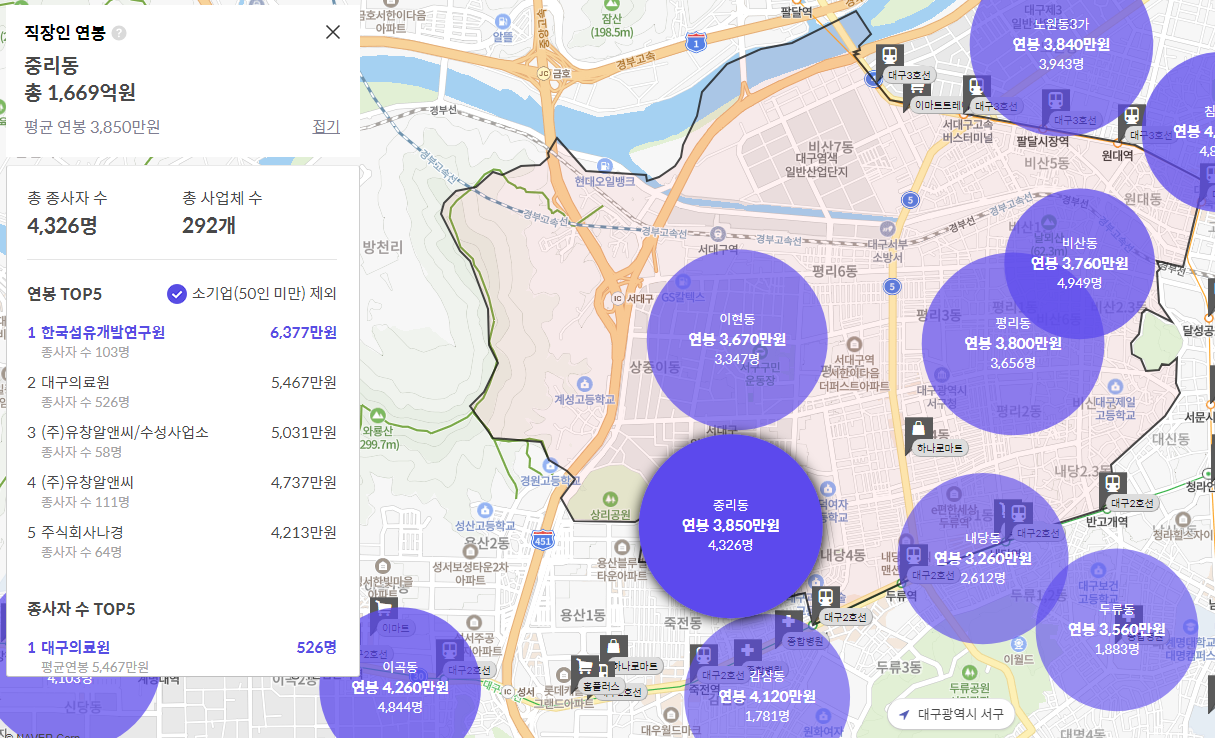
Task: Select 5 주식회사나경 row
Action: (182, 541)
